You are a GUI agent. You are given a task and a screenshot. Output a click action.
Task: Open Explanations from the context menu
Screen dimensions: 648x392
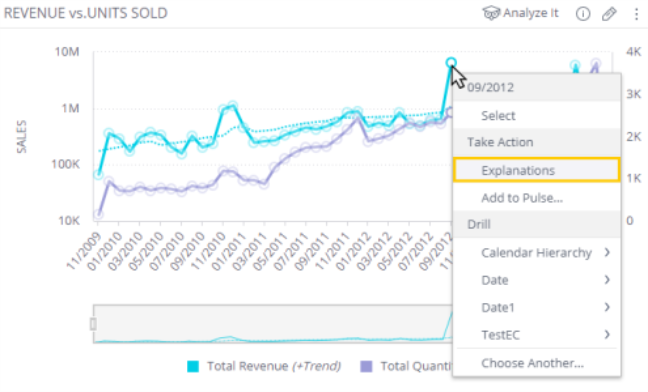536,170
